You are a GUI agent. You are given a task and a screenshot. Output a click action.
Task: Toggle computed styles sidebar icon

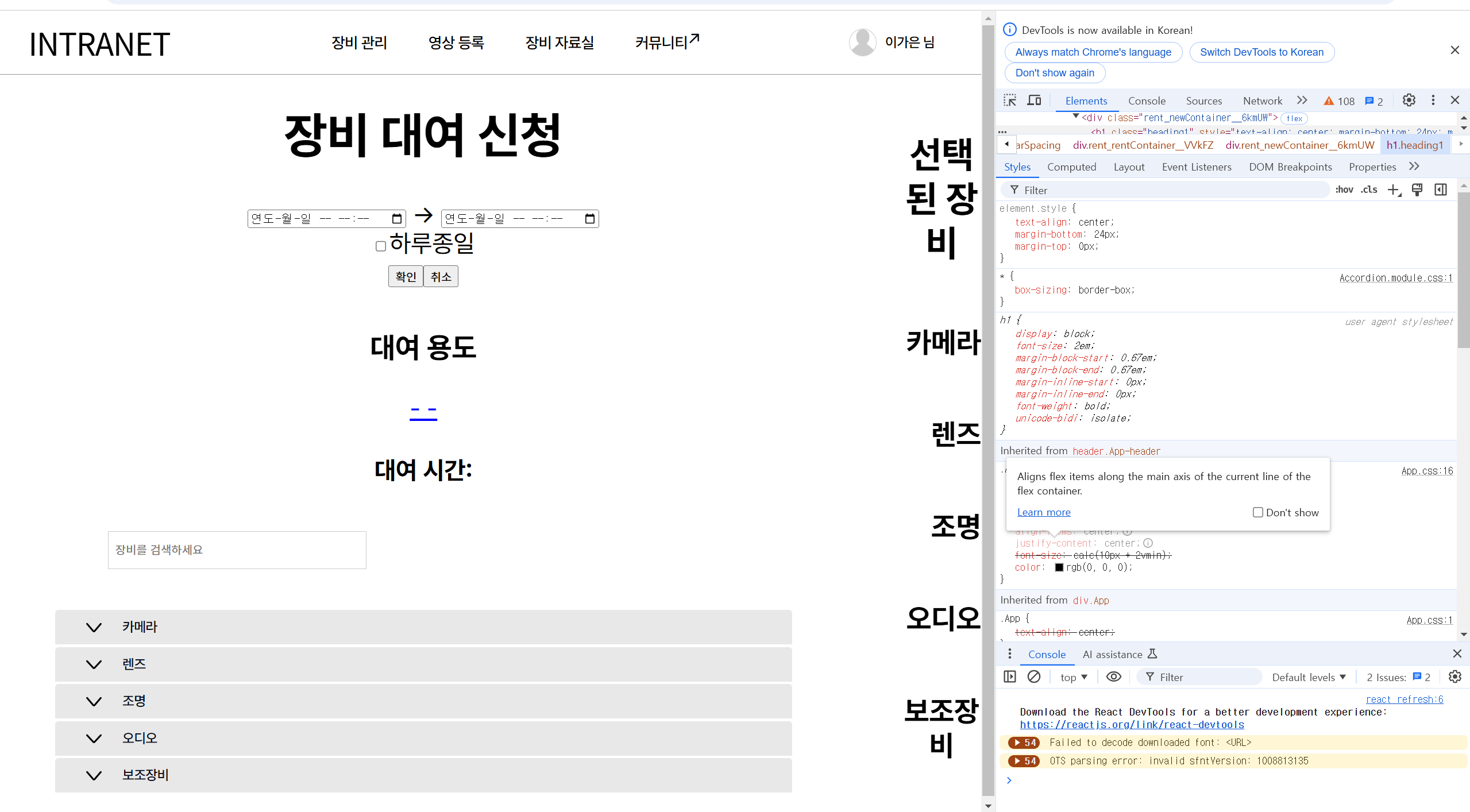point(1441,190)
